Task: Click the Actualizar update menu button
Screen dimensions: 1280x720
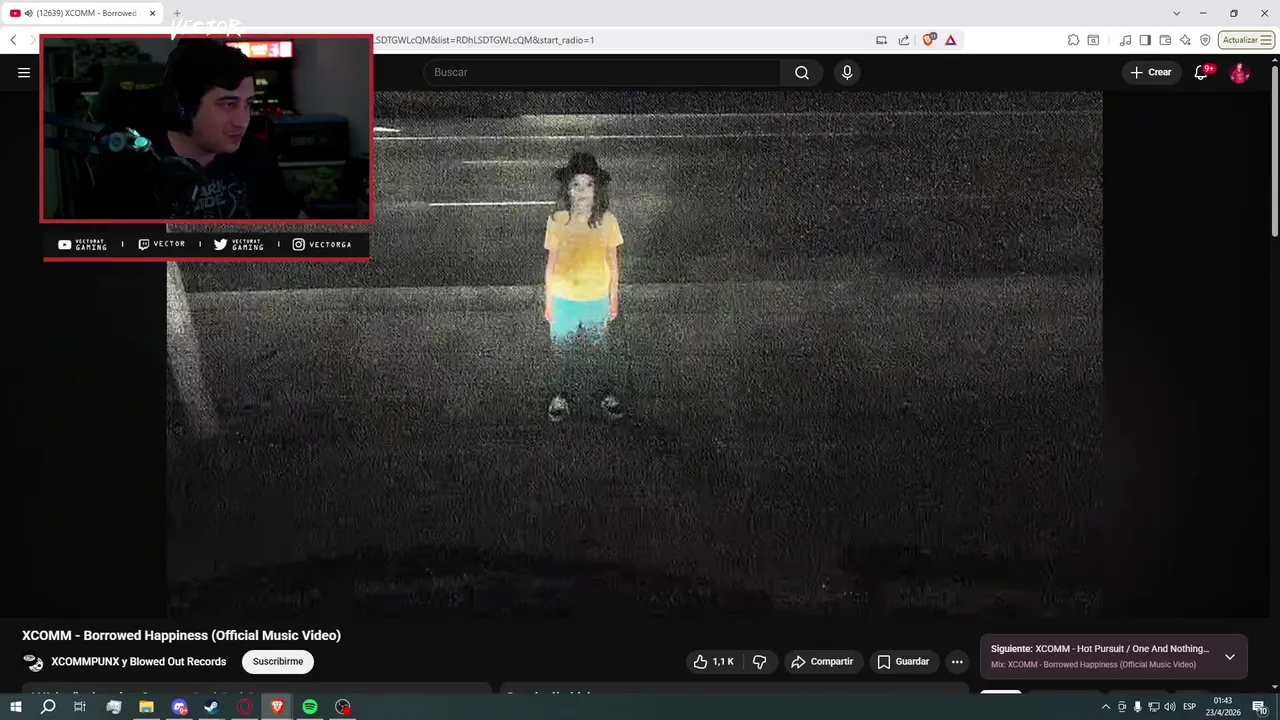Action: [1246, 40]
